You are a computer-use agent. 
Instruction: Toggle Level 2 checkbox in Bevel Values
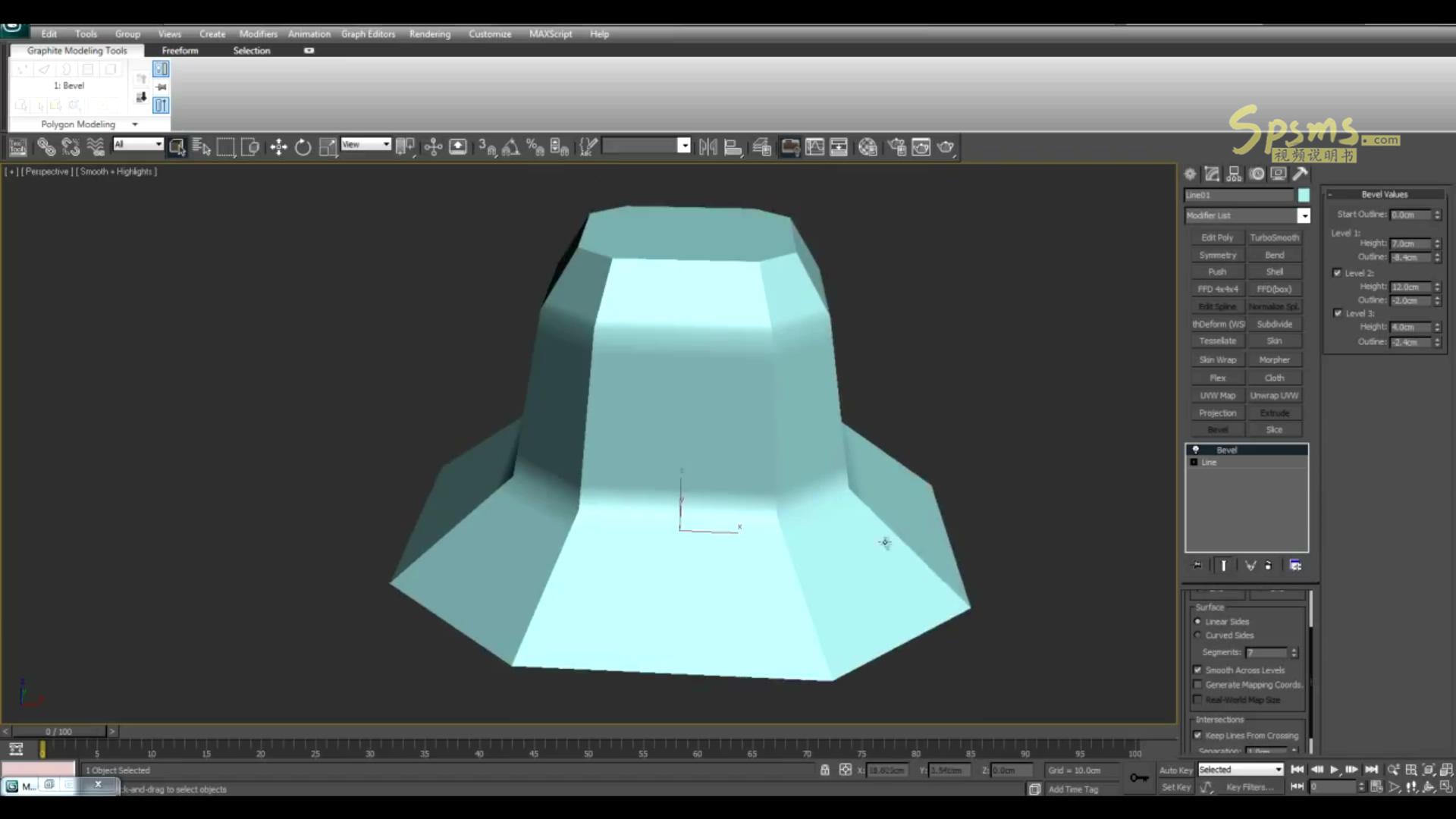pos(1338,272)
